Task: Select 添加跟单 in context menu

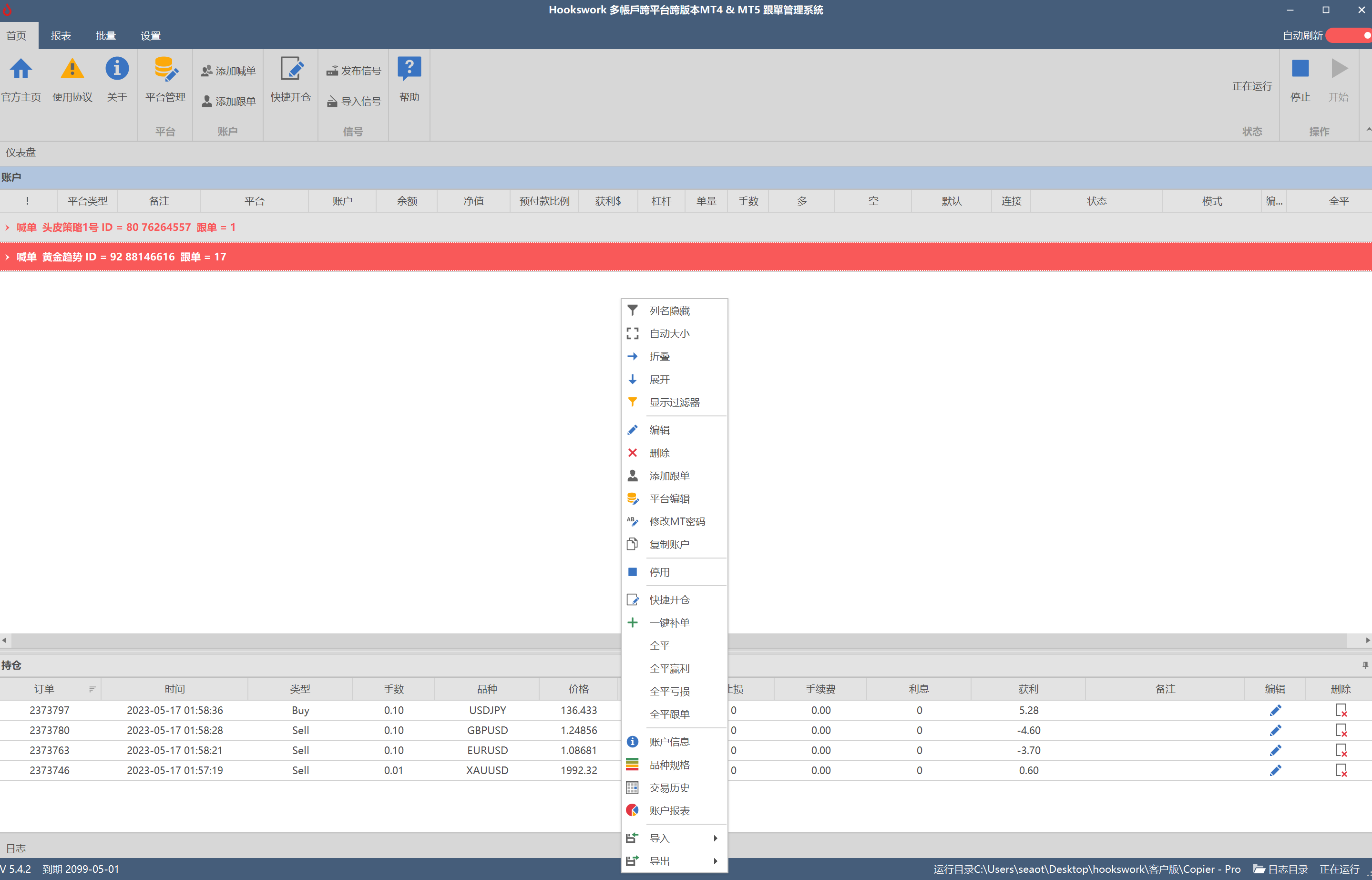Action: (x=674, y=476)
